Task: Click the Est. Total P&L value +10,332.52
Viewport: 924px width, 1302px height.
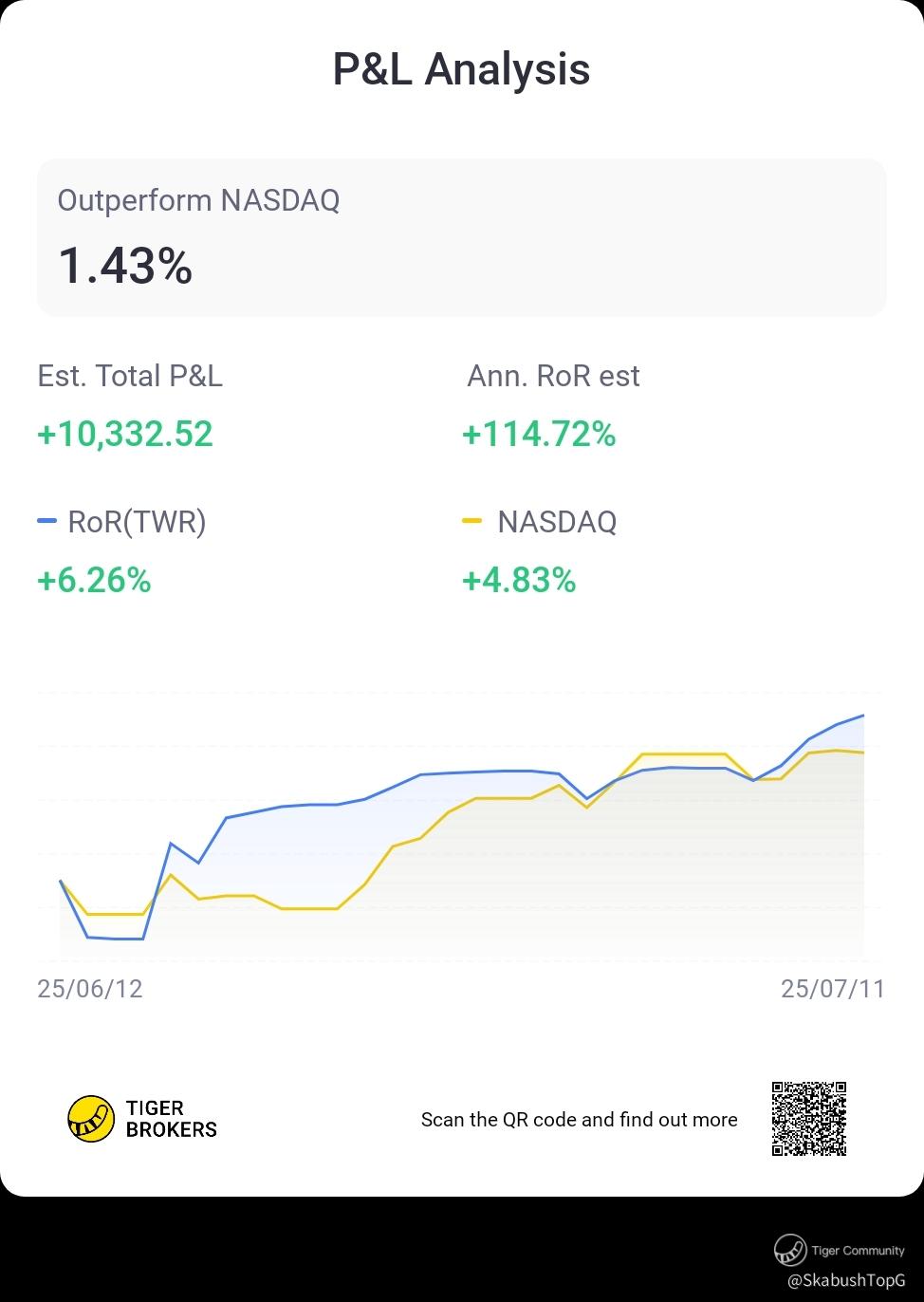Action: click(x=125, y=435)
